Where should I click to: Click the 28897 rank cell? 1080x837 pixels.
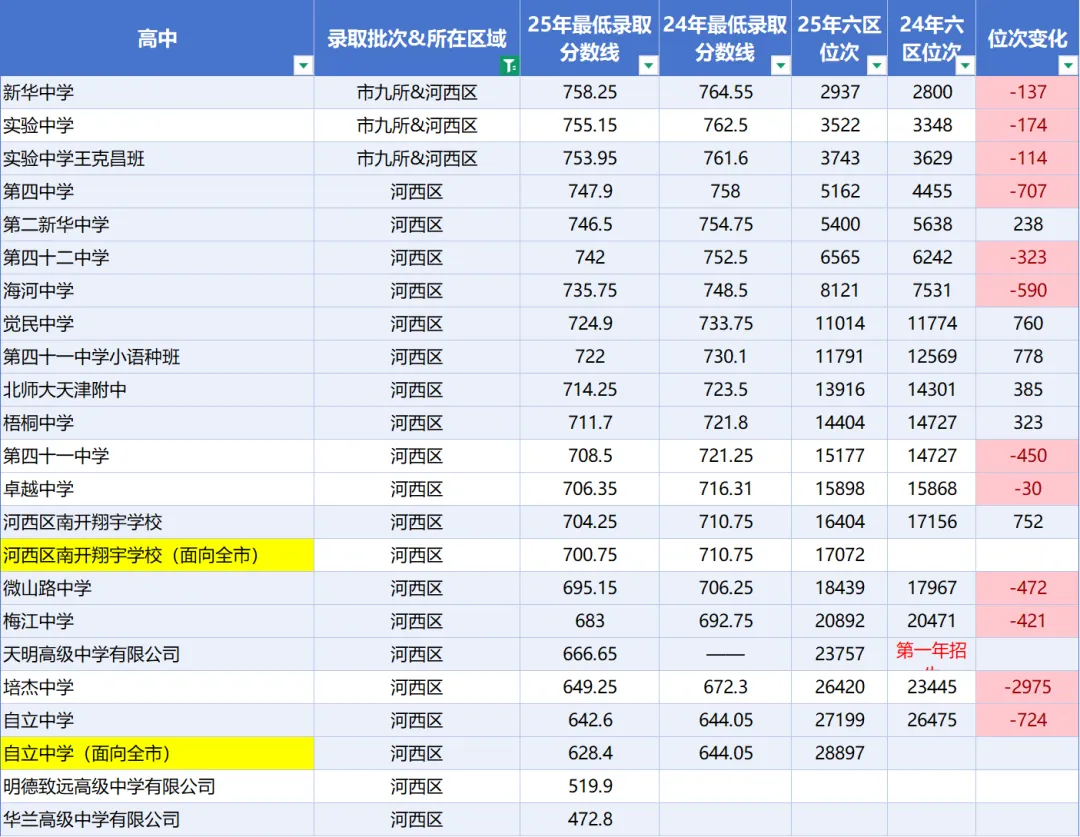tap(840, 754)
